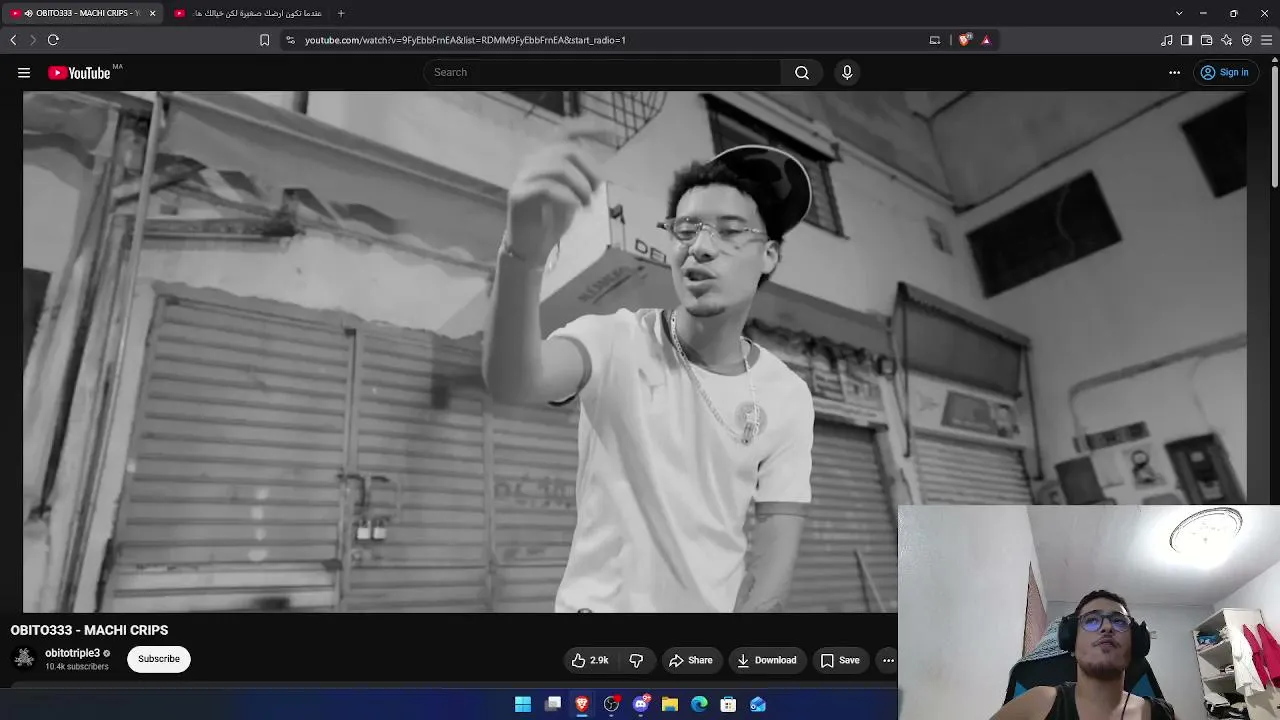Screen dimensions: 1280x720
Task: Start voice search with the microphone
Action: click(847, 72)
